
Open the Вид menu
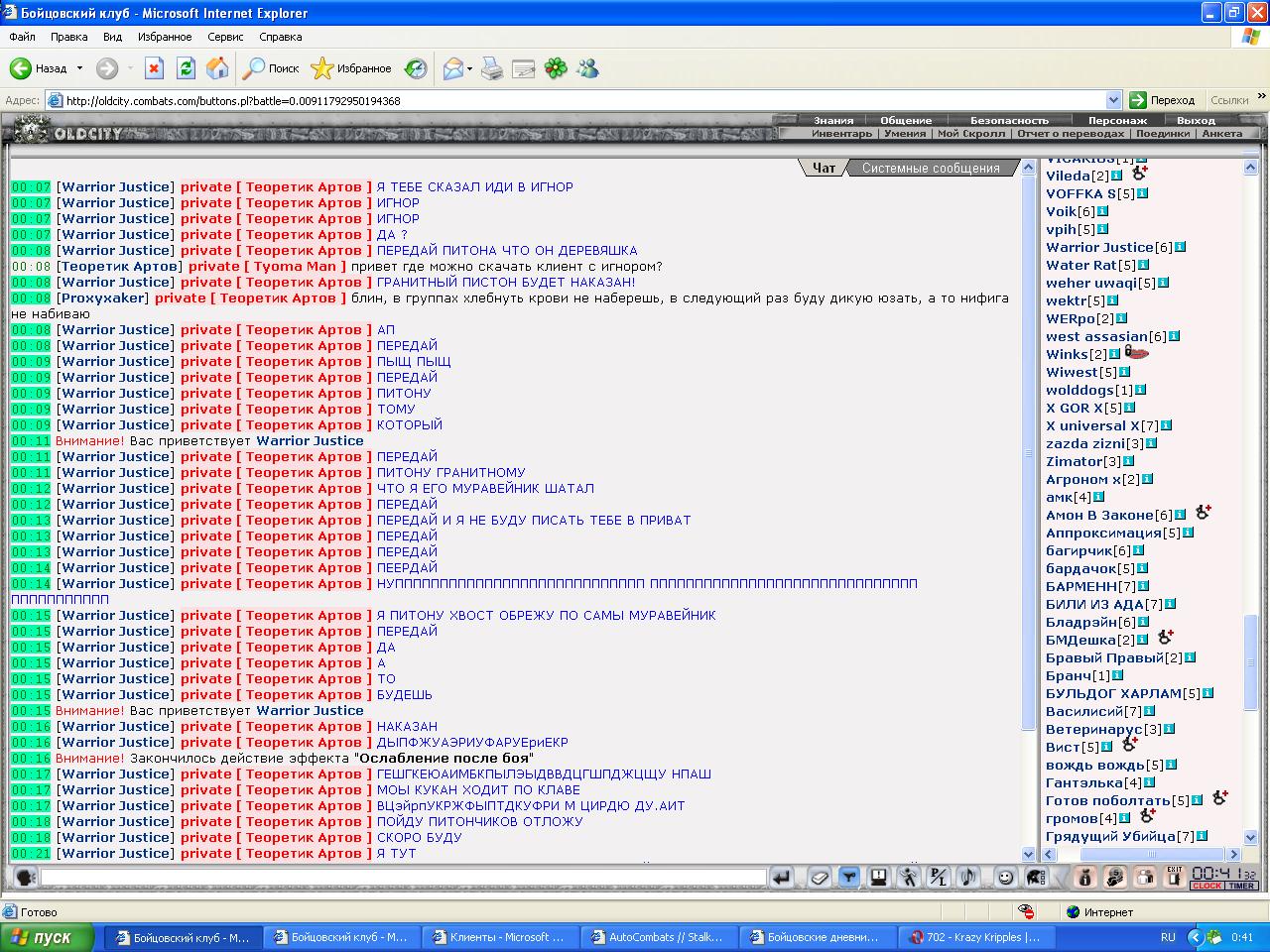[x=112, y=37]
